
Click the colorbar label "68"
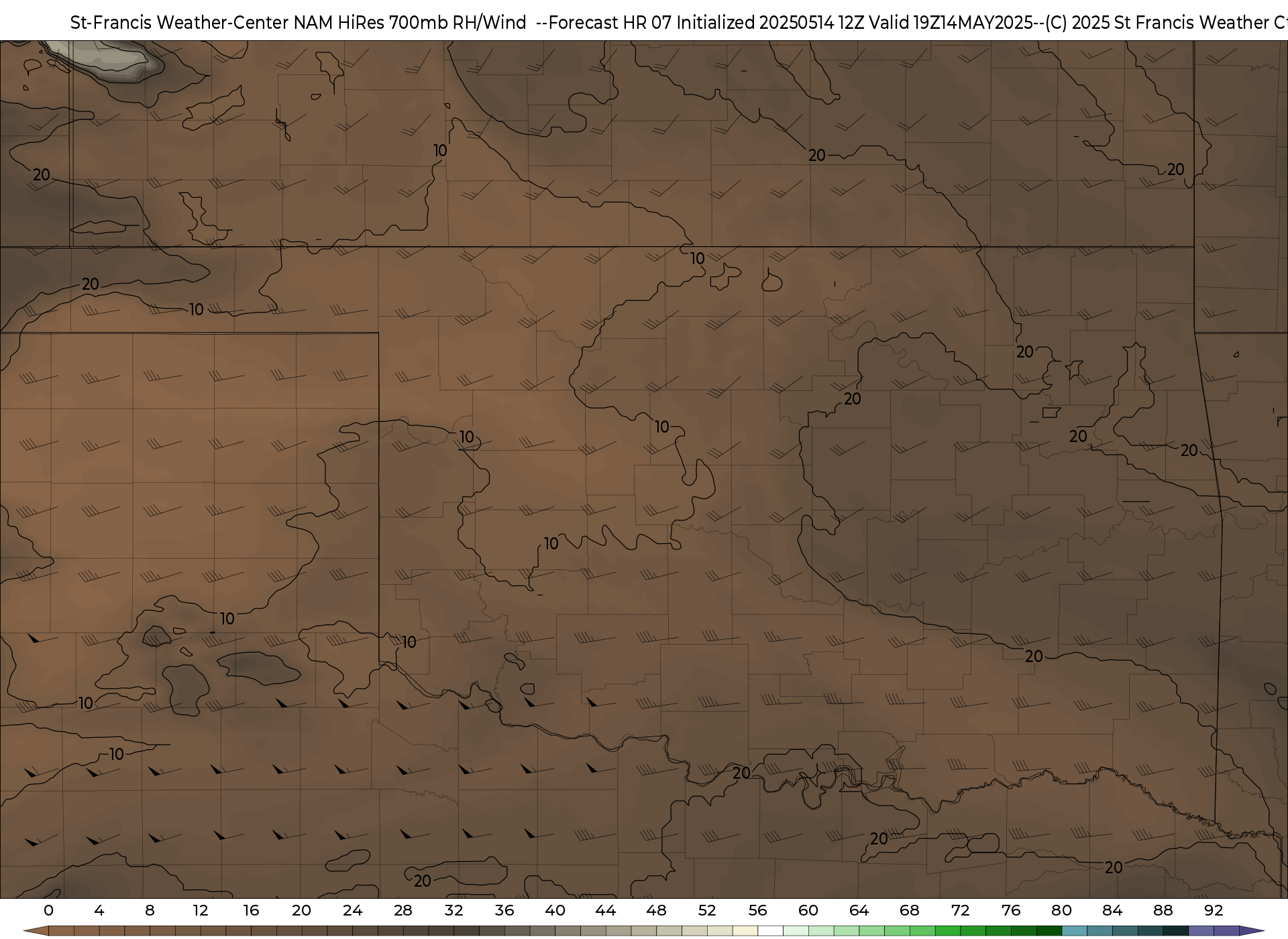pyautogui.click(x=910, y=910)
